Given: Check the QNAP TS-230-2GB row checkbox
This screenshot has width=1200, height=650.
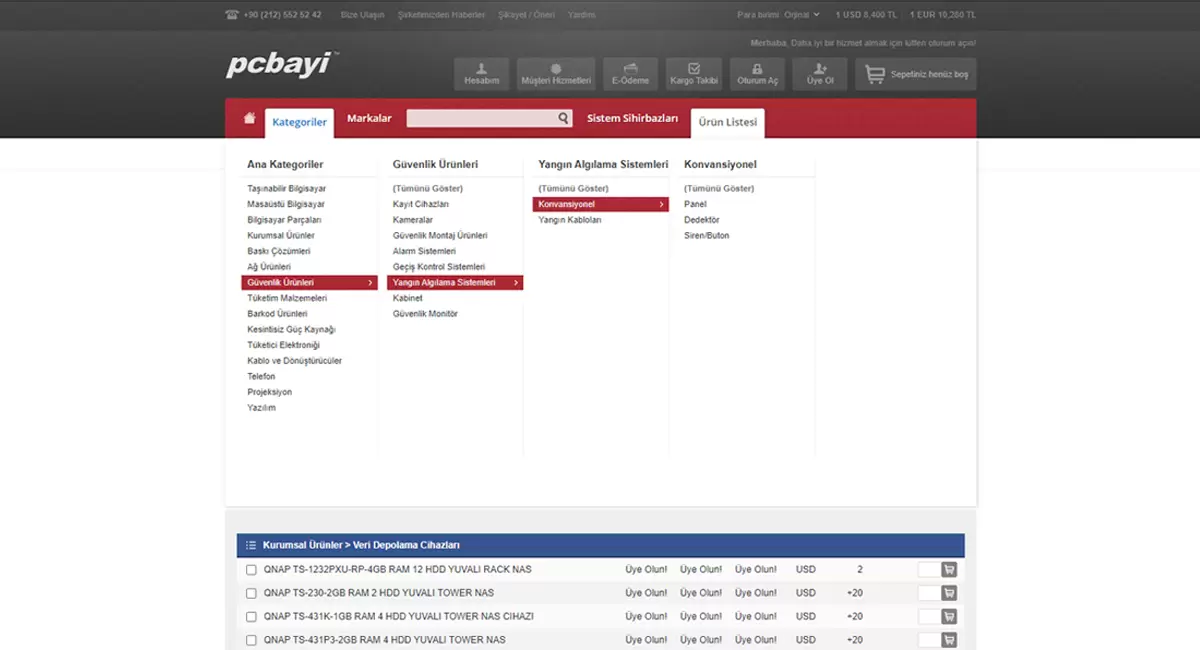Looking at the screenshot, I should (x=251, y=593).
